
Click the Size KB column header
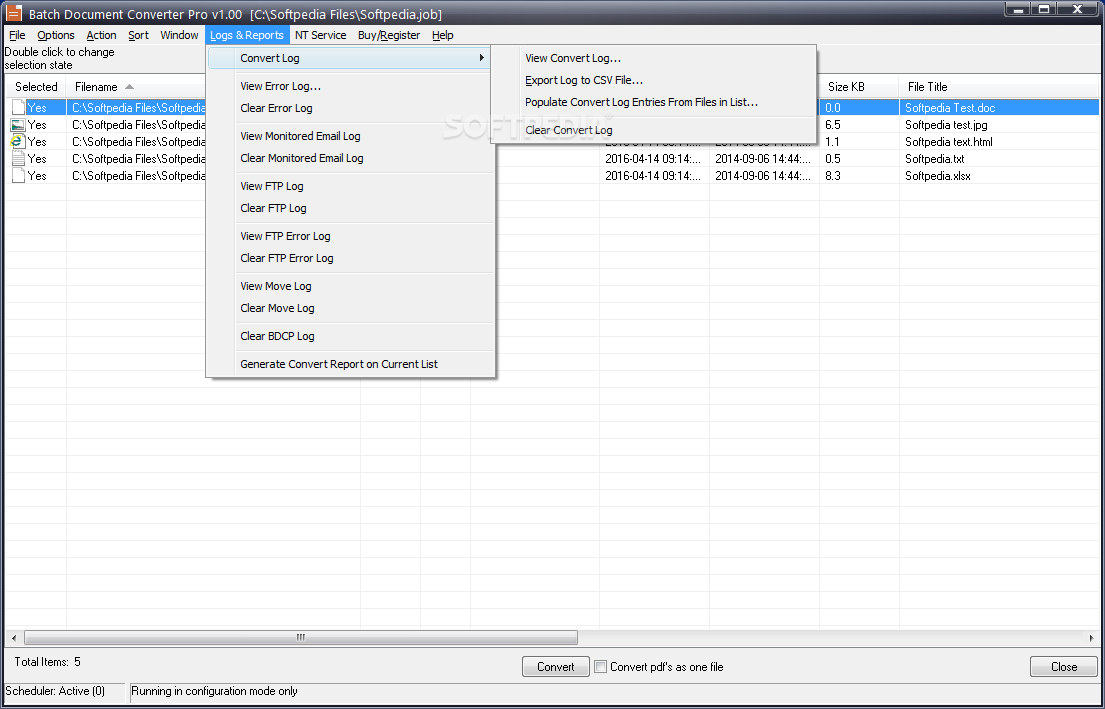(x=860, y=87)
